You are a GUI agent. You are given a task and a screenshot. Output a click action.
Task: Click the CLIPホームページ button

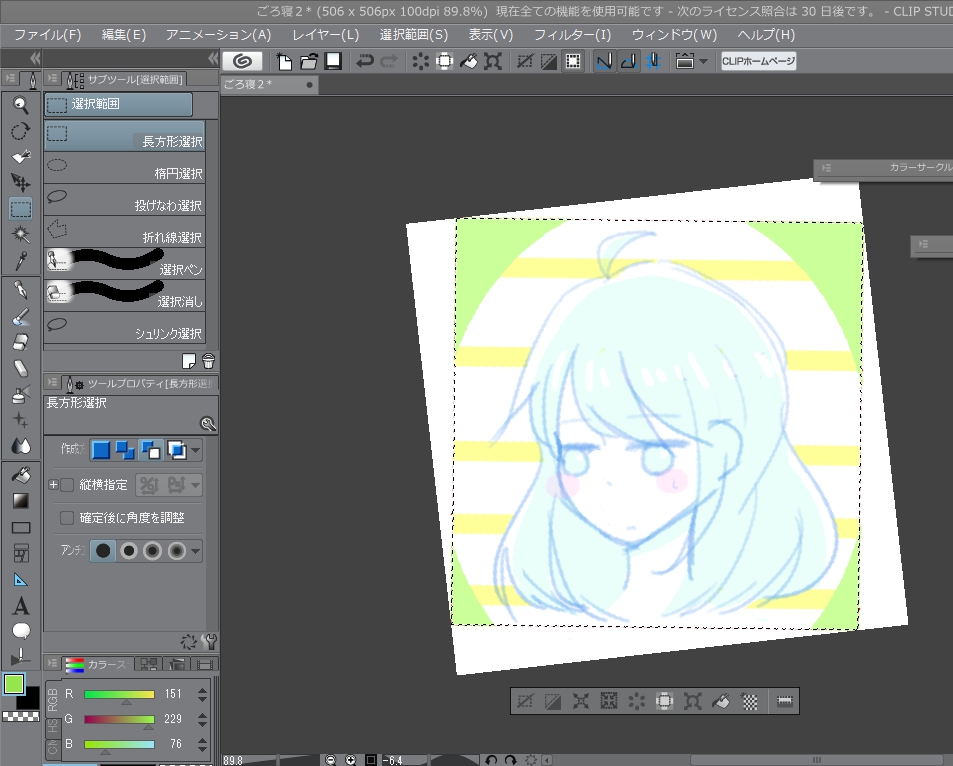click(x=758, y=61)
